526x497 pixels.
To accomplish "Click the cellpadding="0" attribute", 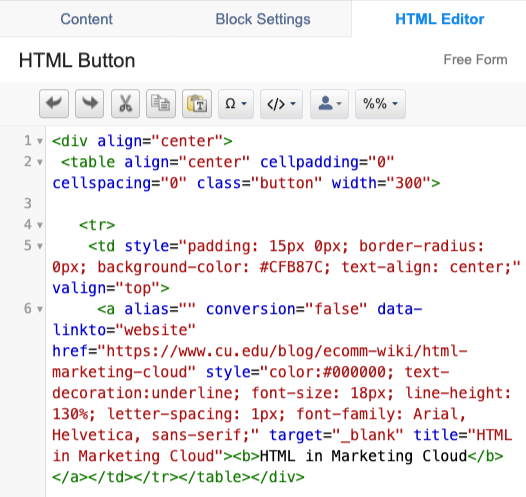I will coord(327,162).
